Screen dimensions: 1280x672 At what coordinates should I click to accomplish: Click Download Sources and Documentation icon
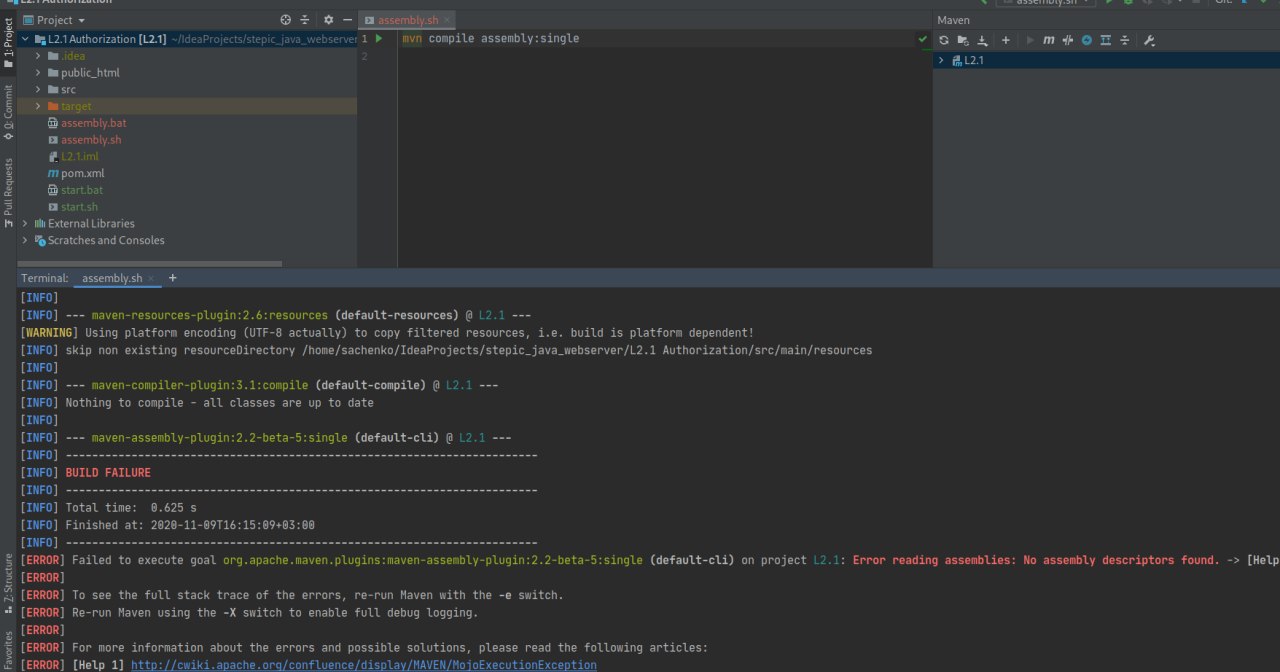click(982, 40)
